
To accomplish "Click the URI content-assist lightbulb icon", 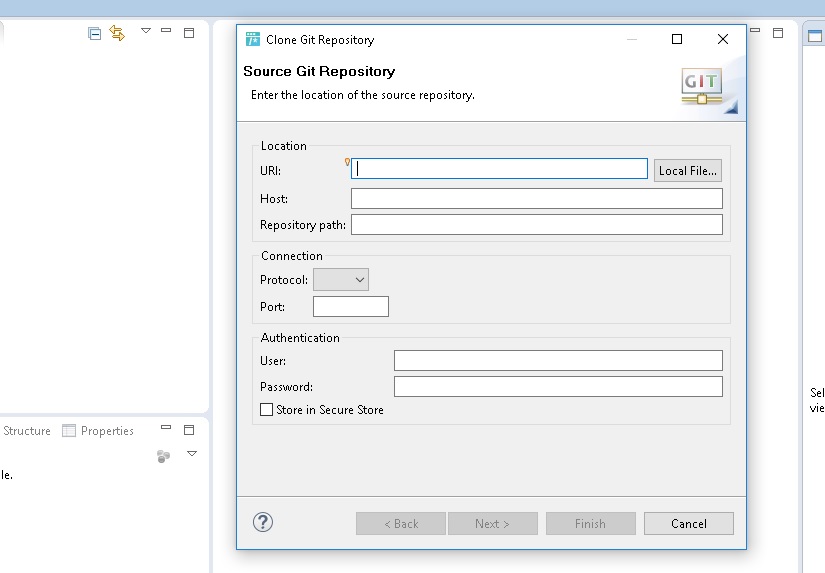I will pyautogui.click(x=347, y=162).
